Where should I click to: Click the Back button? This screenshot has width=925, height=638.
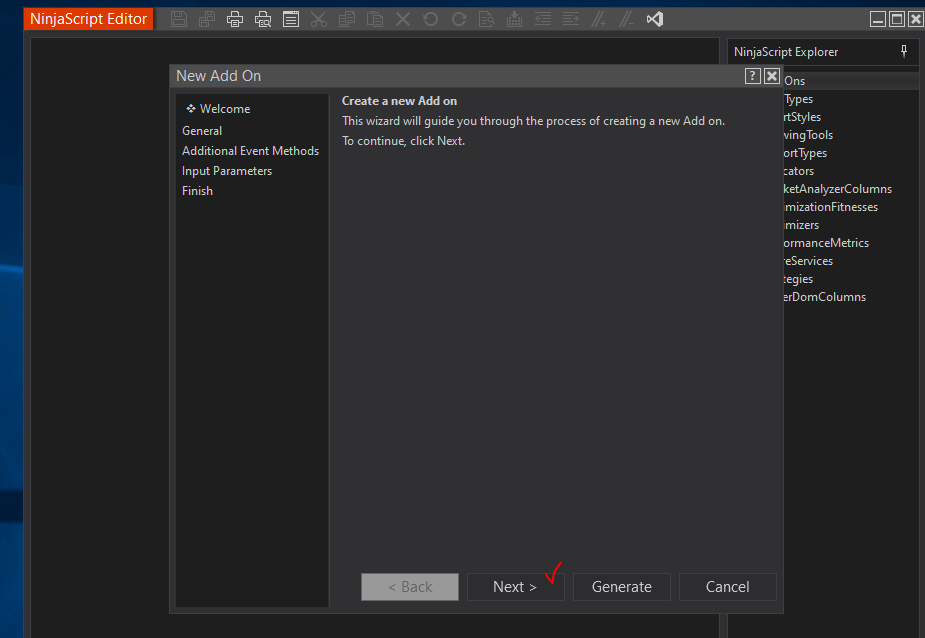click(410, 587)
